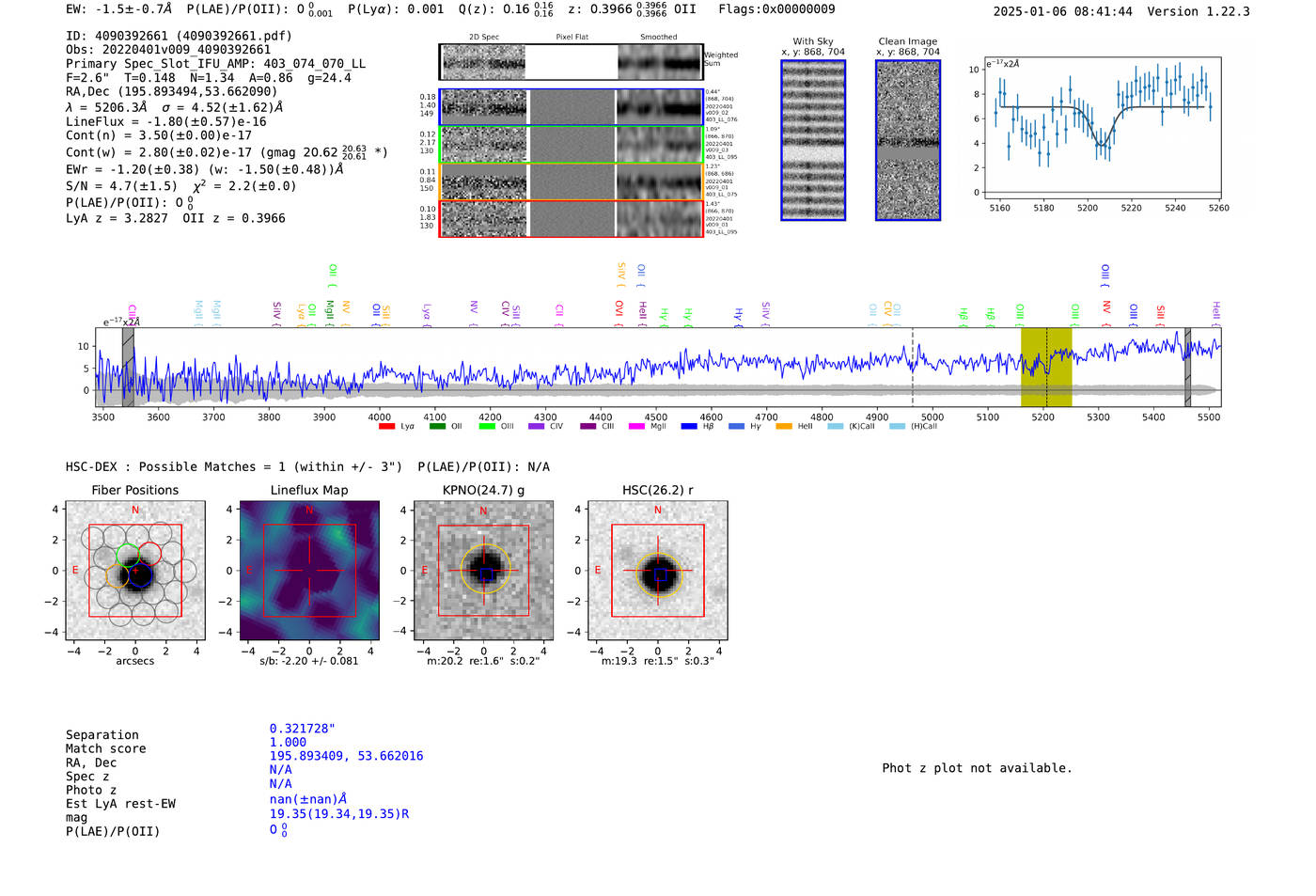Click the 2025-01-06 08:41:44 timestamp

[x=1063, y=11]
